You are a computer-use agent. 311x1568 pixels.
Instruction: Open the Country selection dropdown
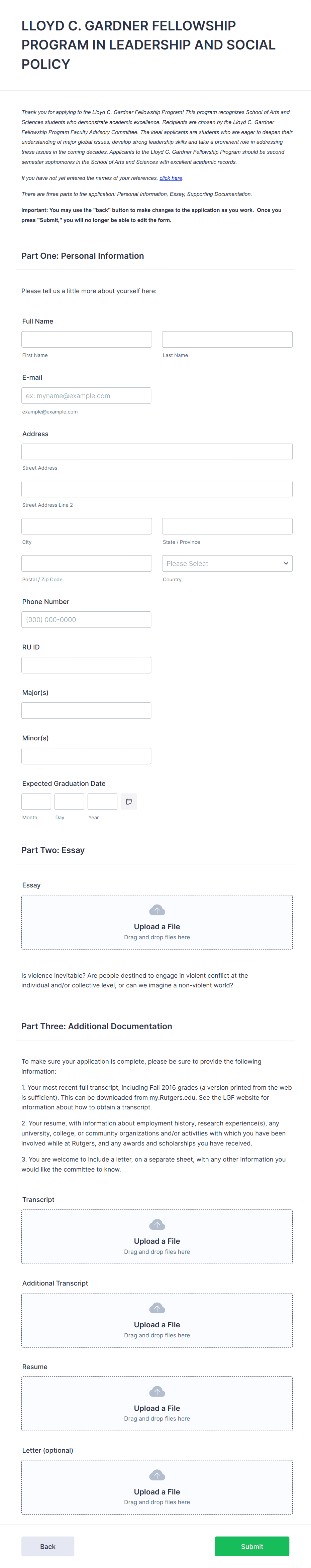coord(226,563)
